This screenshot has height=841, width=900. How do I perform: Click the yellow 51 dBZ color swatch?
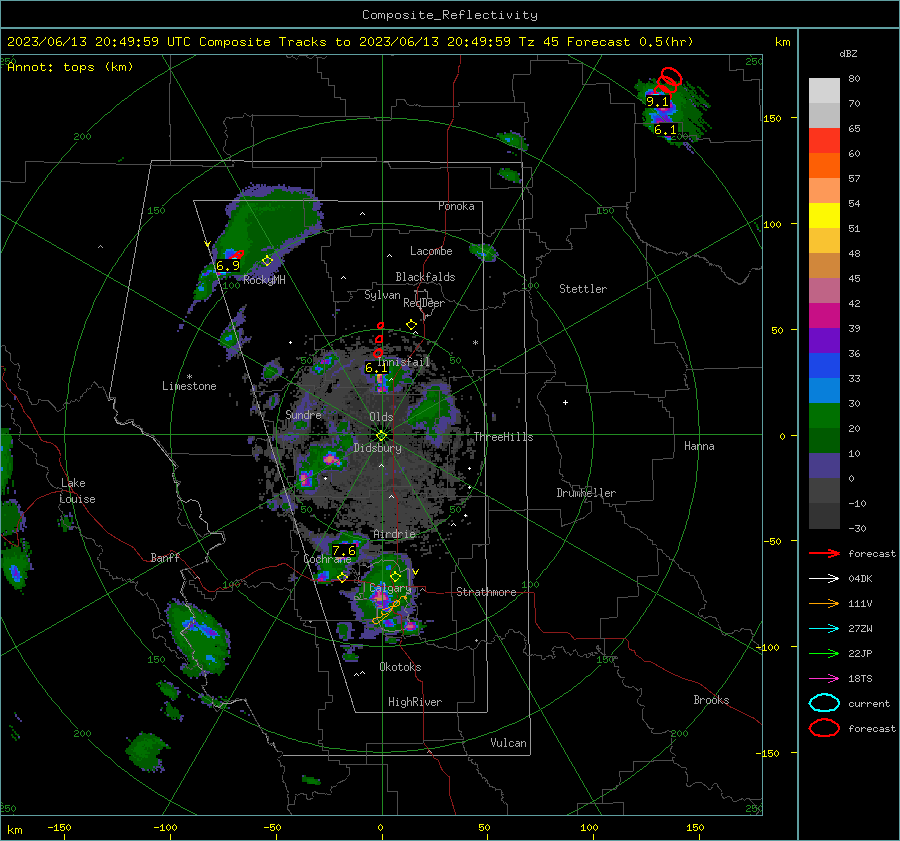[824, 216]
